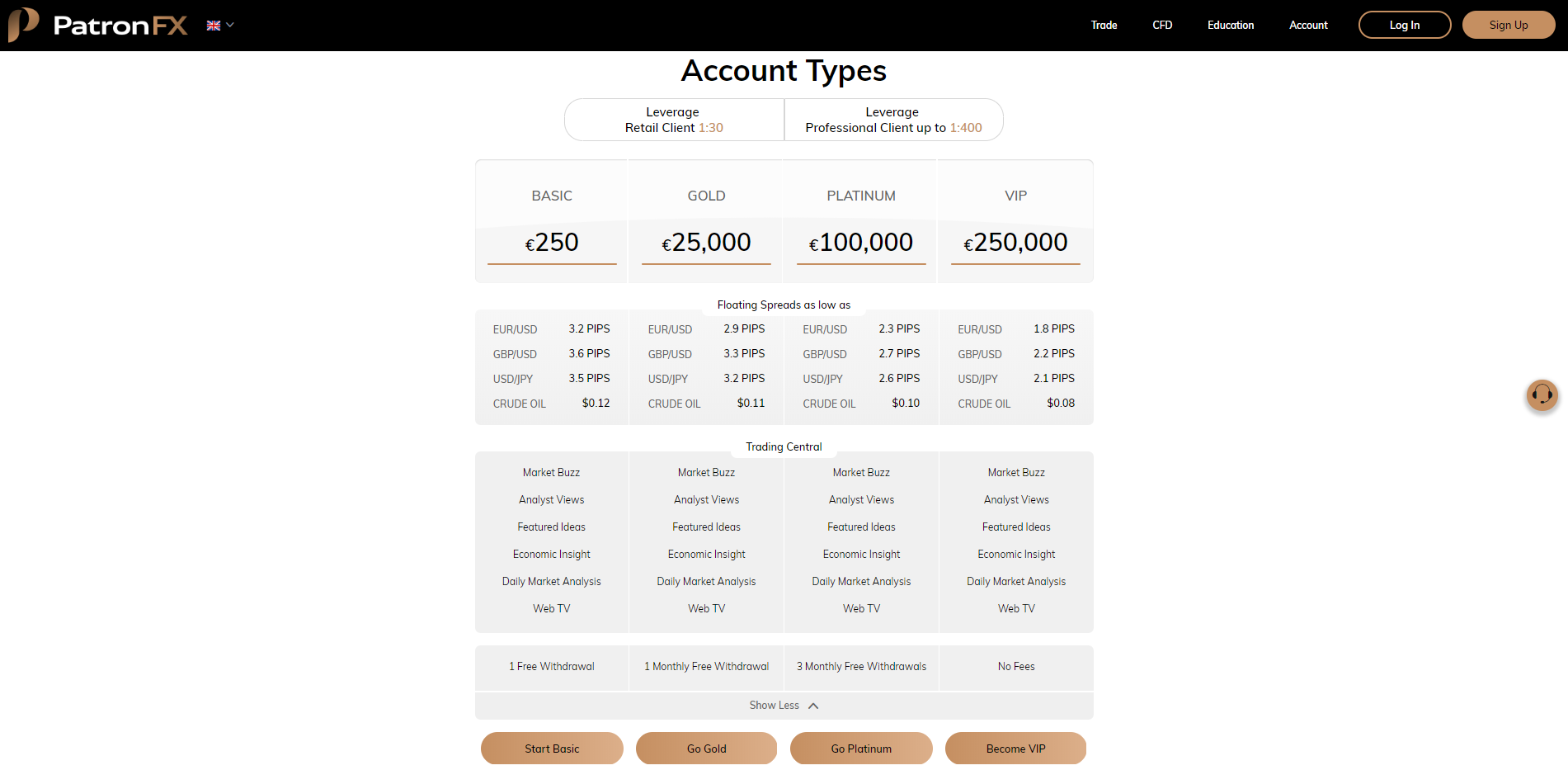Expand the language selector chevron
The height and width of the screenshot is (770, 1568).
[x=228, y=25]
